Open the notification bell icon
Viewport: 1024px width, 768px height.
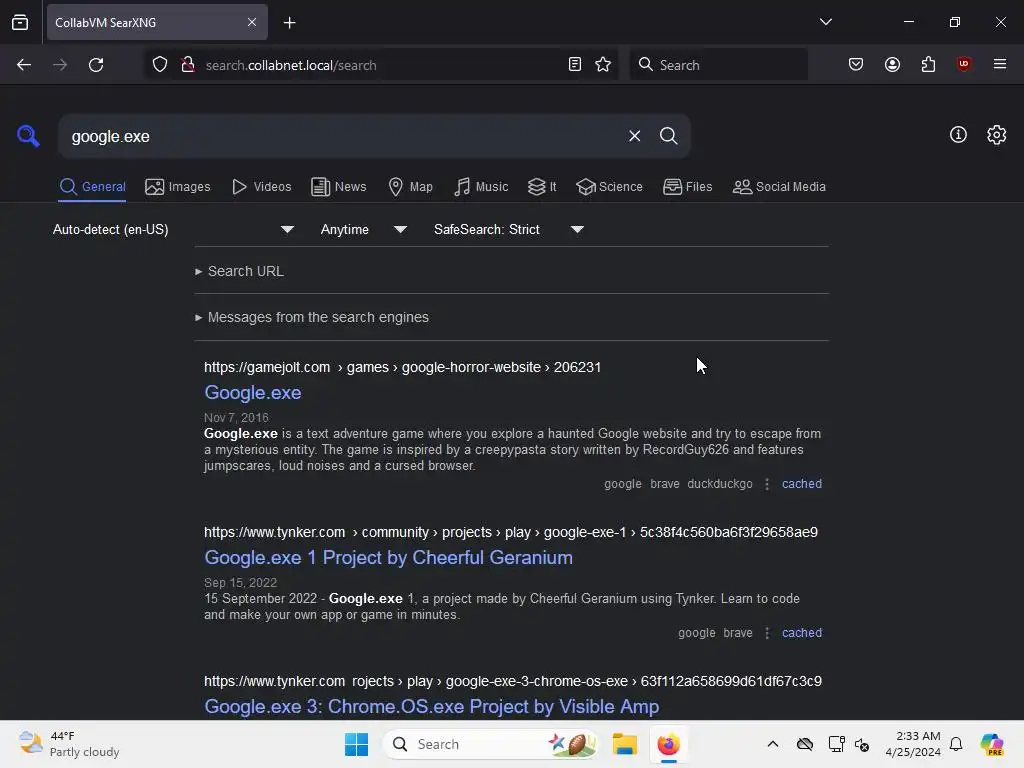(955, 744)
